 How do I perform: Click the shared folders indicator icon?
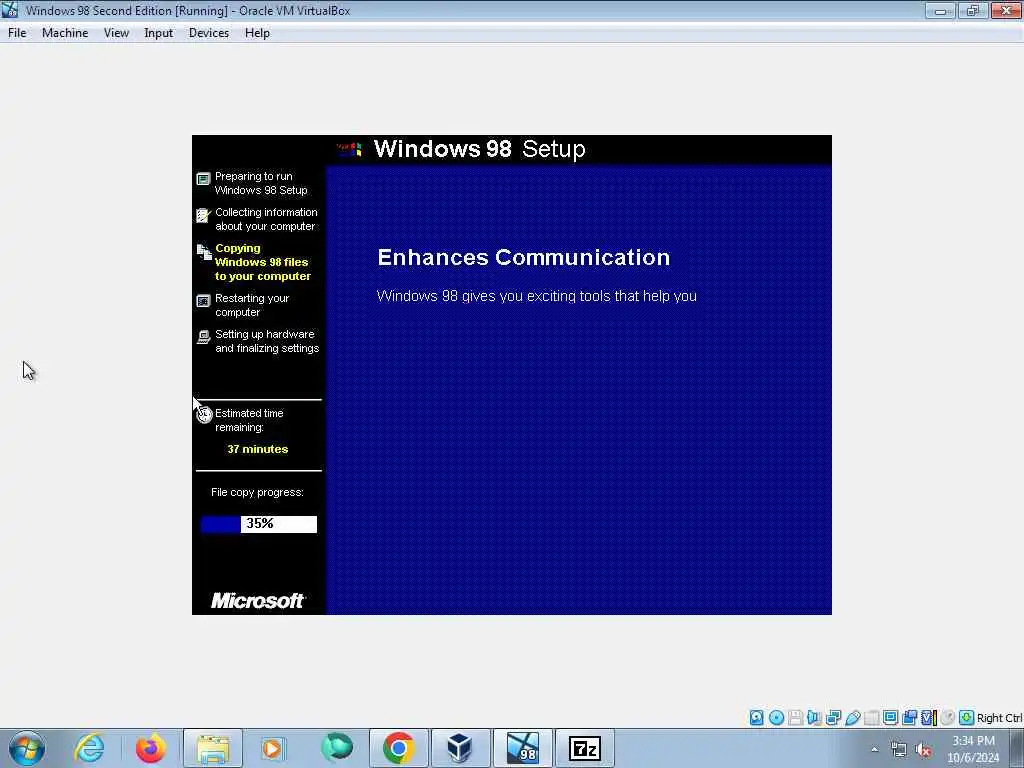tap(872, 718)
